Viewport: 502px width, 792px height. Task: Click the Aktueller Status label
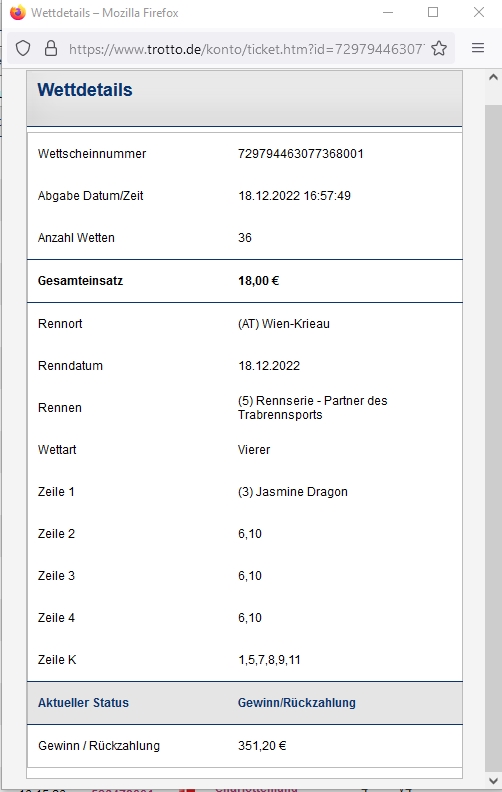click(83, 703)
